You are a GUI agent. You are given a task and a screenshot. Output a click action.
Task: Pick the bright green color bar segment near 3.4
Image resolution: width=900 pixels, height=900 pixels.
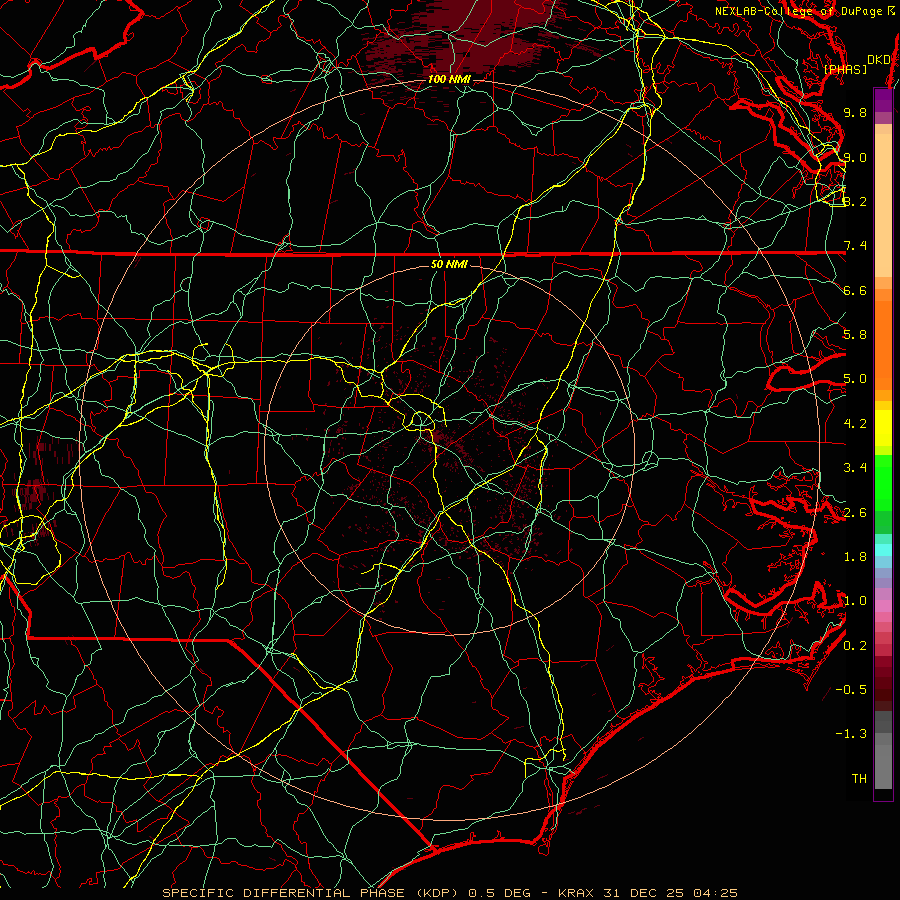coord(883,482)
